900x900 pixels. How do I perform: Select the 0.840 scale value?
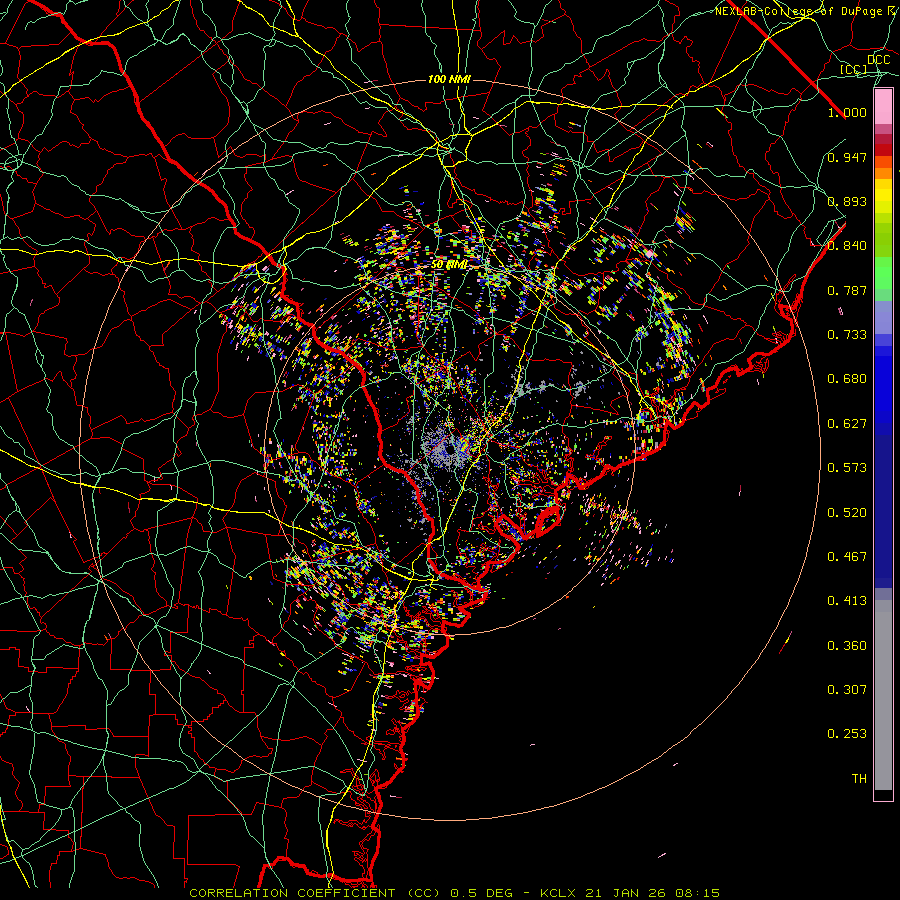pos(847,246)
